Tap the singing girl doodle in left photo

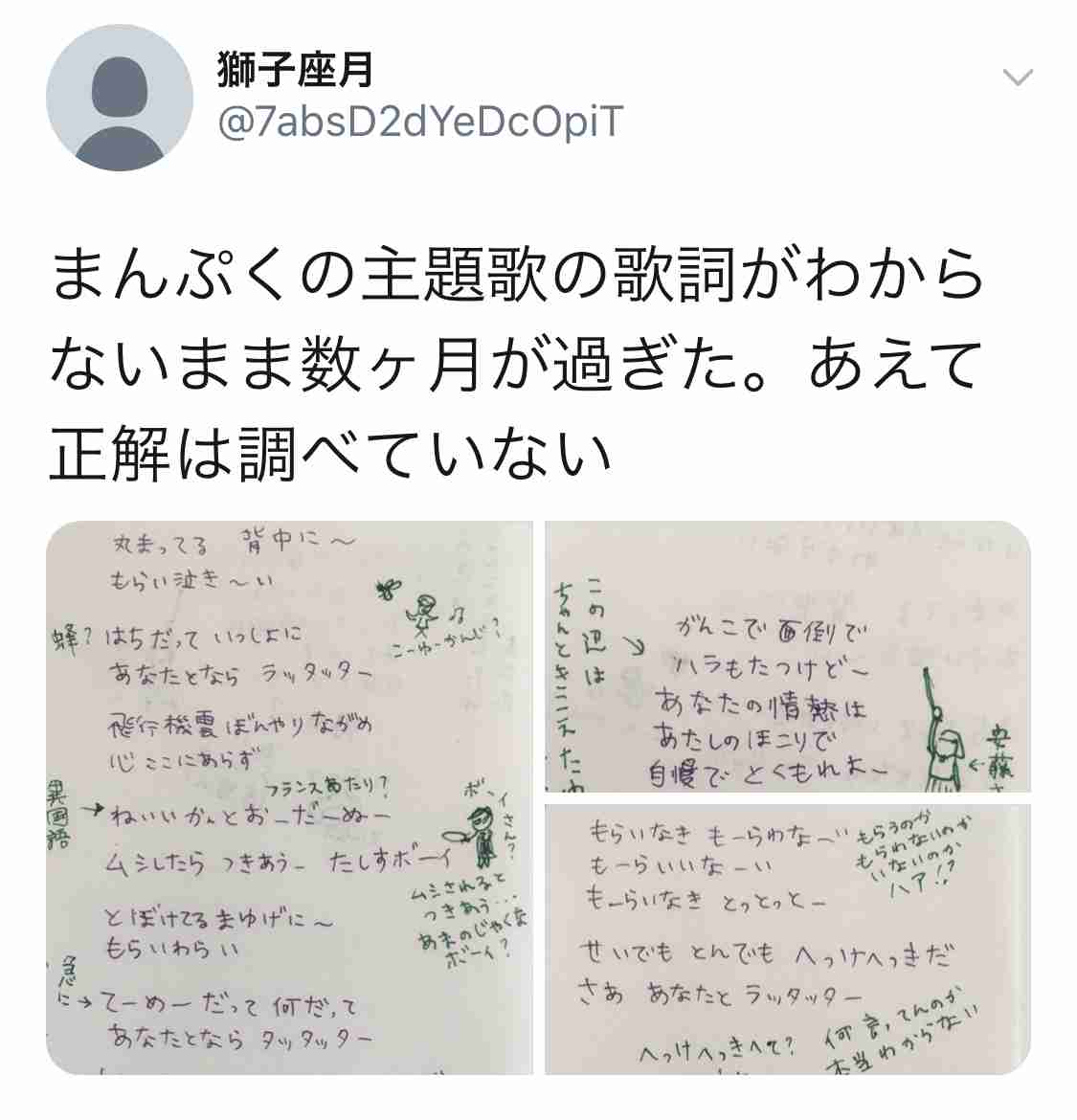tap(424, 615)
